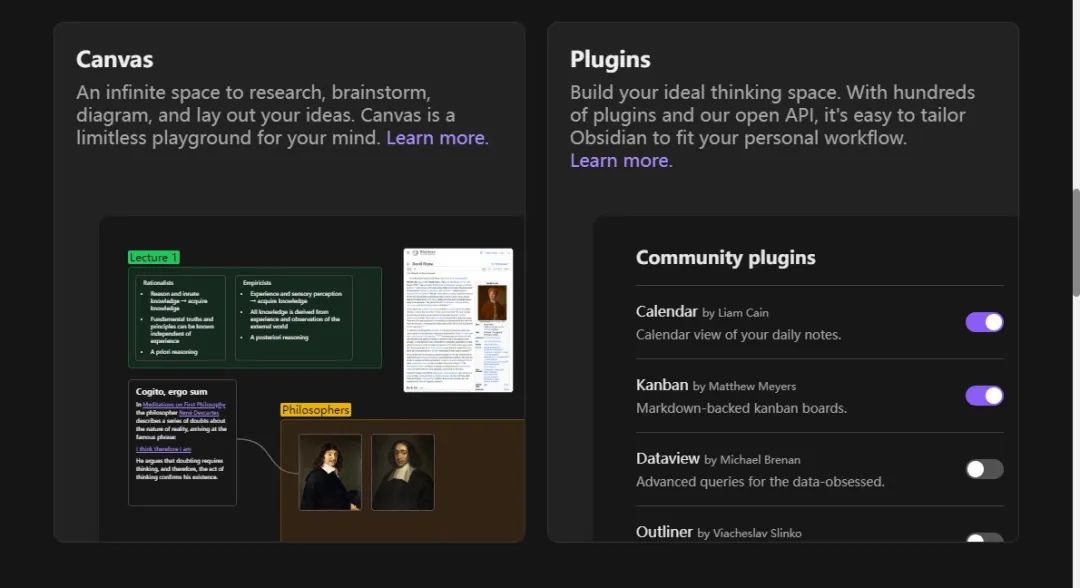Click author text by Liam Cain

tap(736, 313)
